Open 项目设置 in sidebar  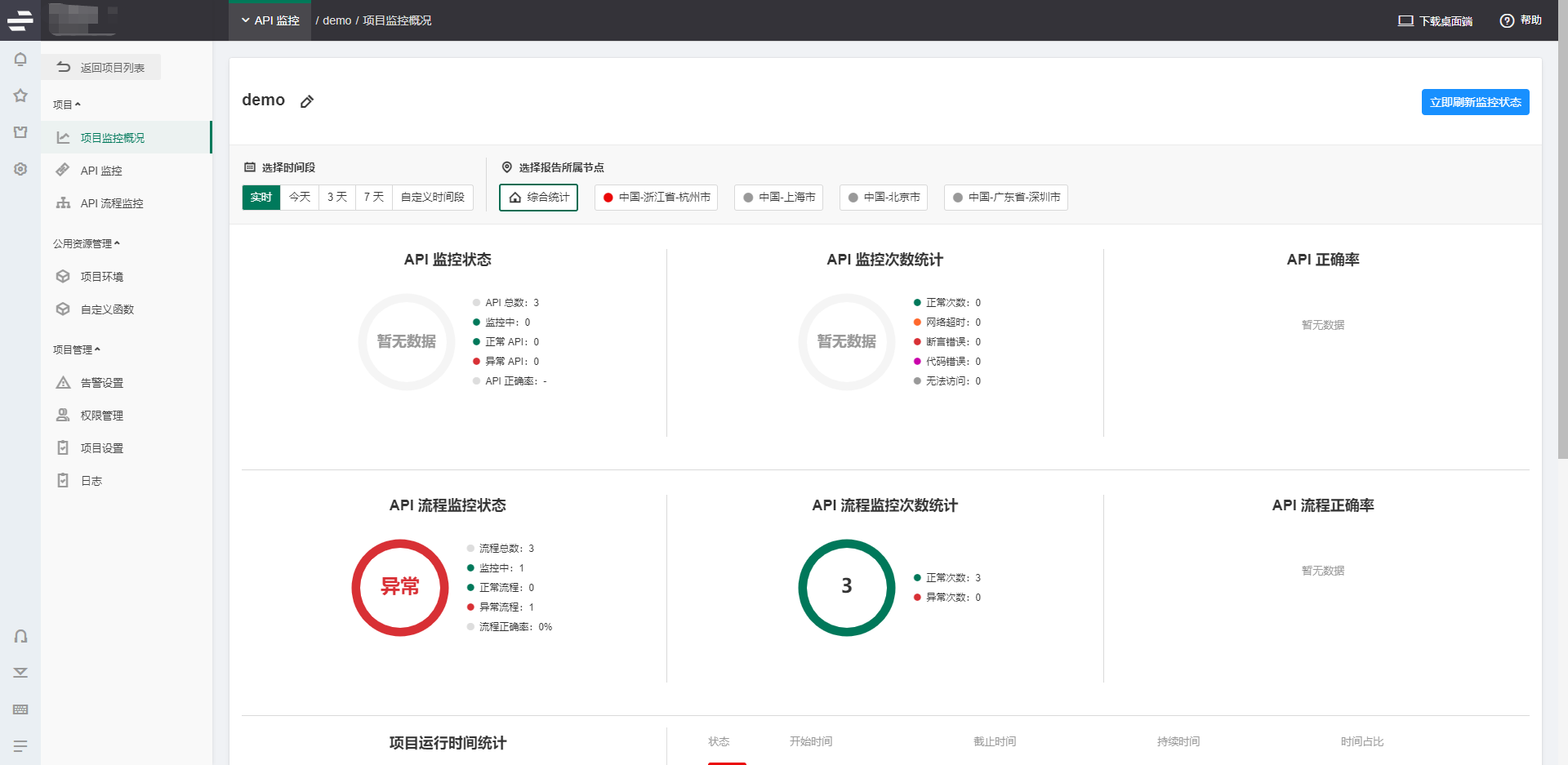click(x=127, y=447)
